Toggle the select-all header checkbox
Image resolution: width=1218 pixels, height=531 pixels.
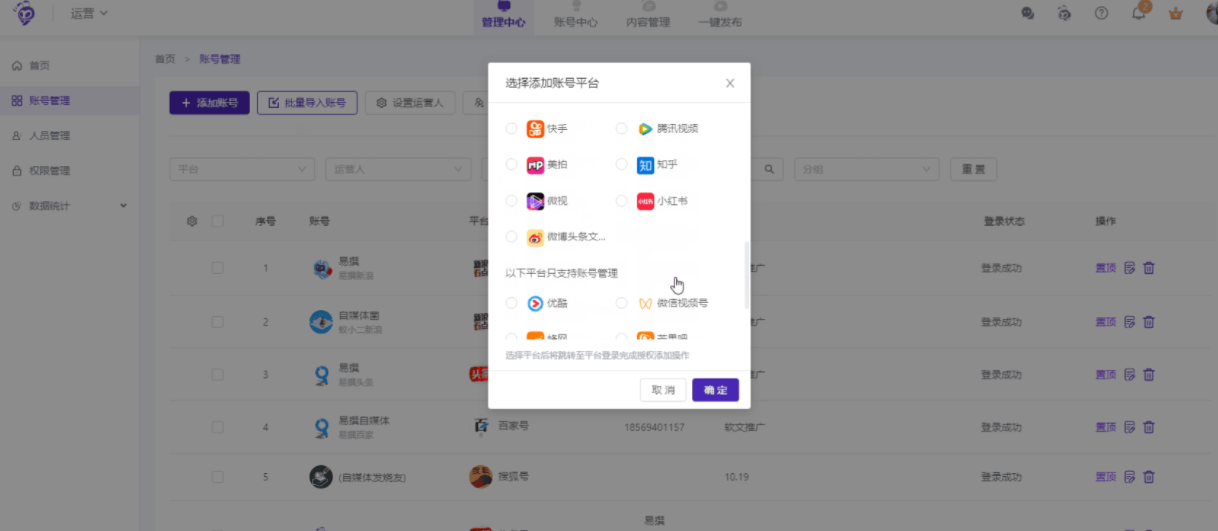217,221
